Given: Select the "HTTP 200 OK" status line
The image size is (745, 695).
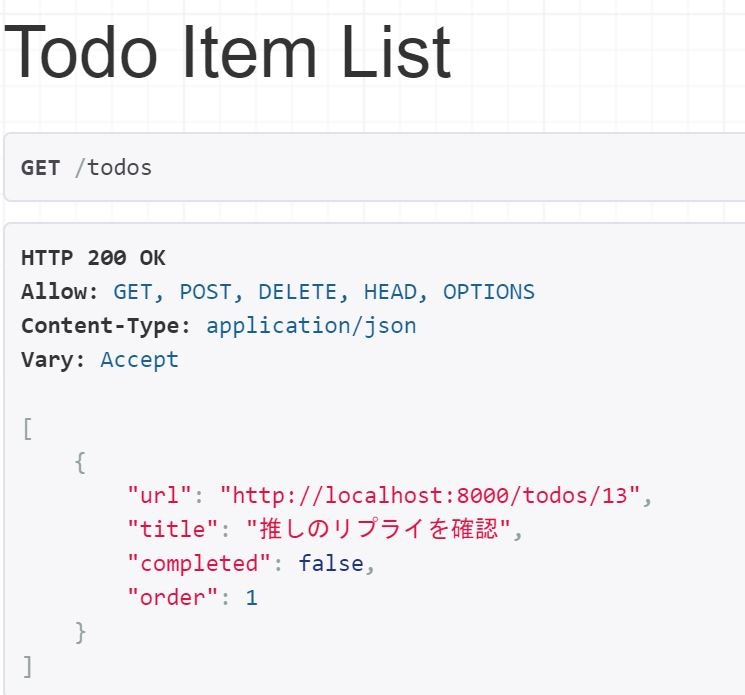Looking at the screenshot, I should pos(93,258).
